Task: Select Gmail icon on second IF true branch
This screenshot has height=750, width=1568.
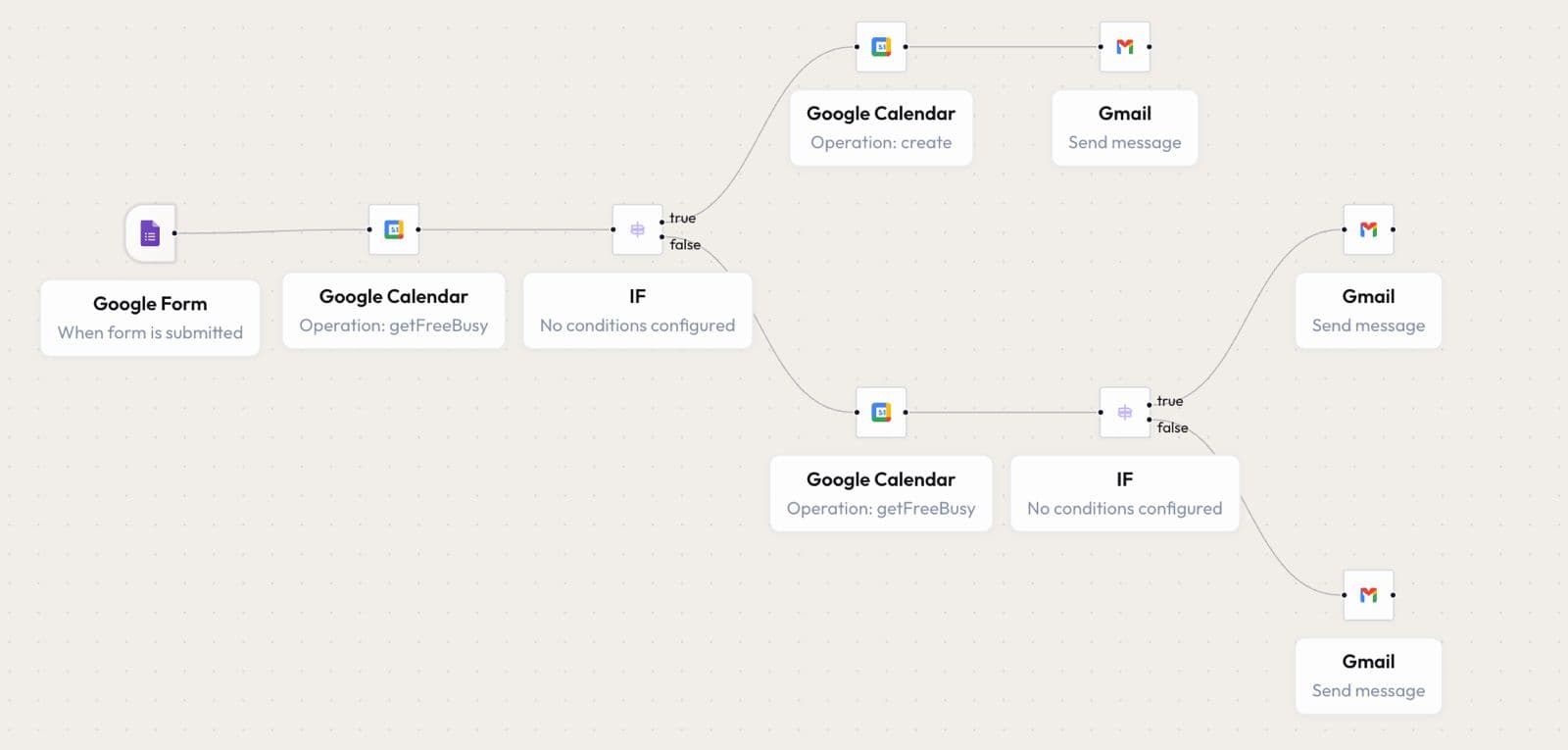Action: (x=1369, y=229)
